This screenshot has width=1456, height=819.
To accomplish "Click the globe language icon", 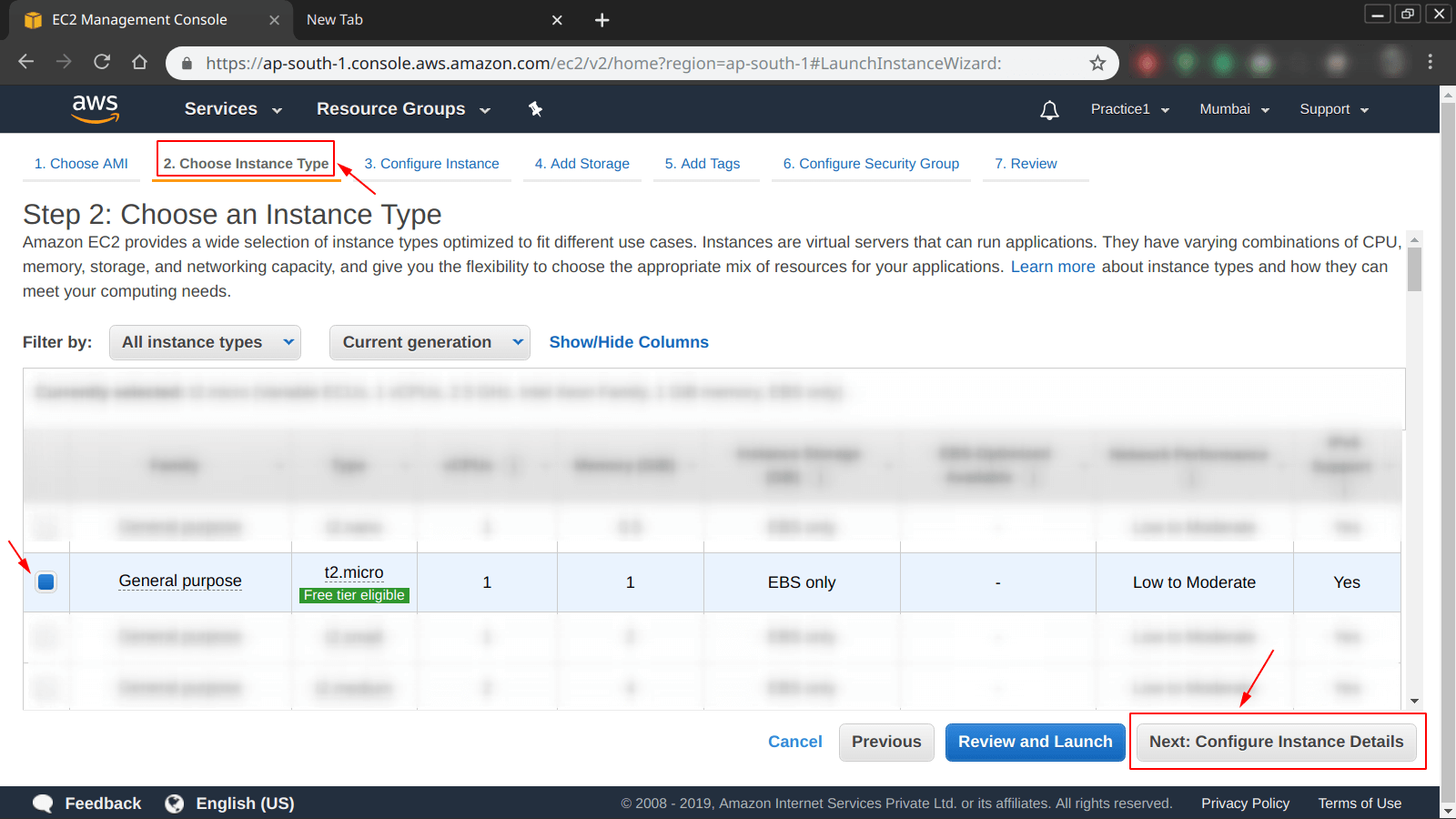I will coord(175,804).
